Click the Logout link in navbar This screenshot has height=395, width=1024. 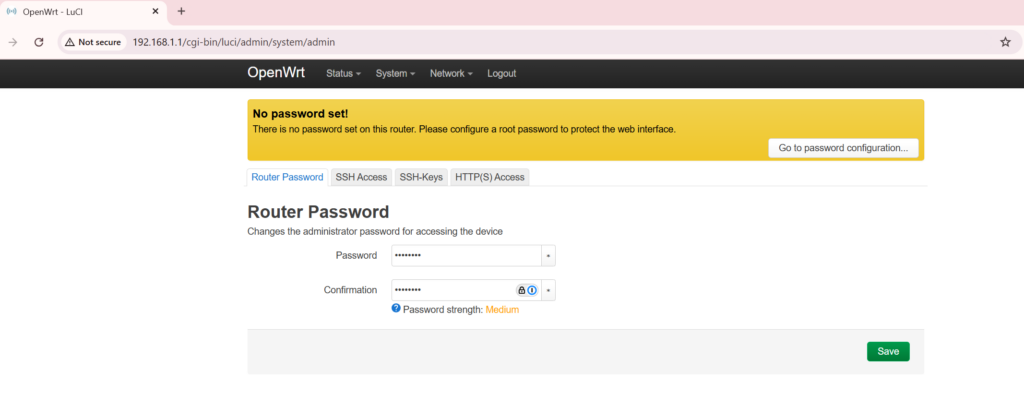pos(502,74)
